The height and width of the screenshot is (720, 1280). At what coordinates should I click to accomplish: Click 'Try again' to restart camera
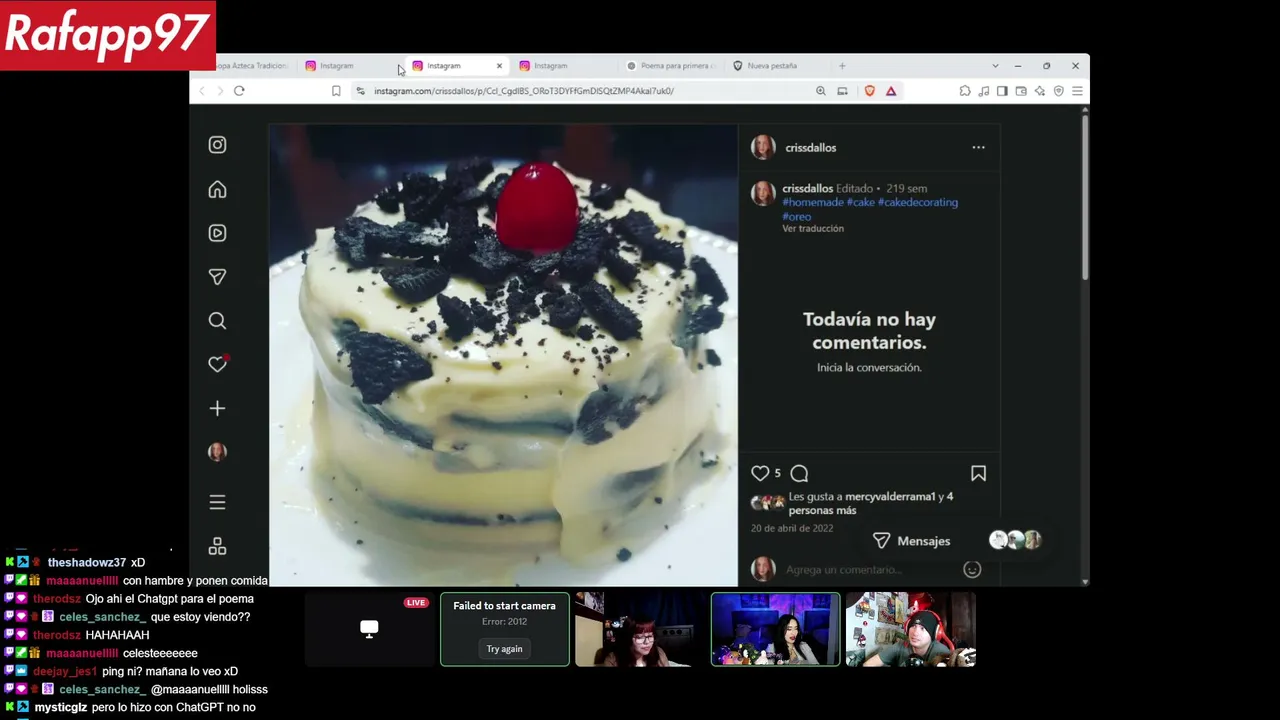pyautogui.click(x=504, y=649)
